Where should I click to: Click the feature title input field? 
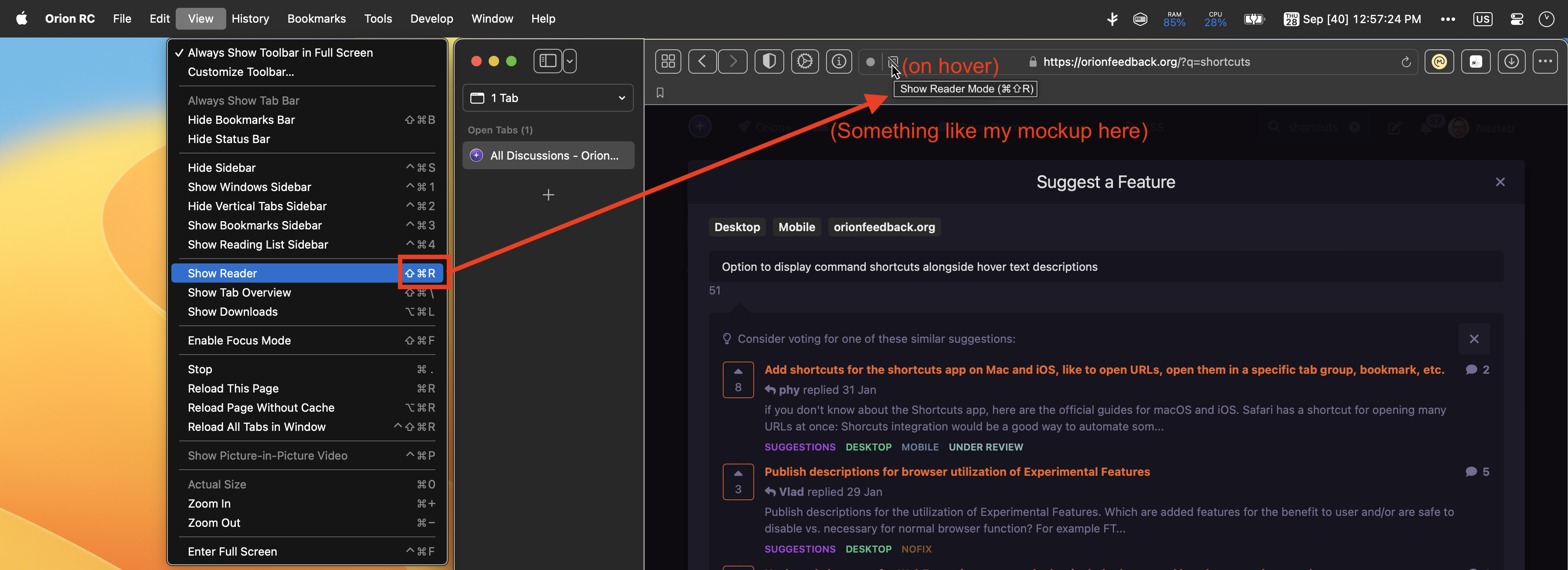[1105, 267]
